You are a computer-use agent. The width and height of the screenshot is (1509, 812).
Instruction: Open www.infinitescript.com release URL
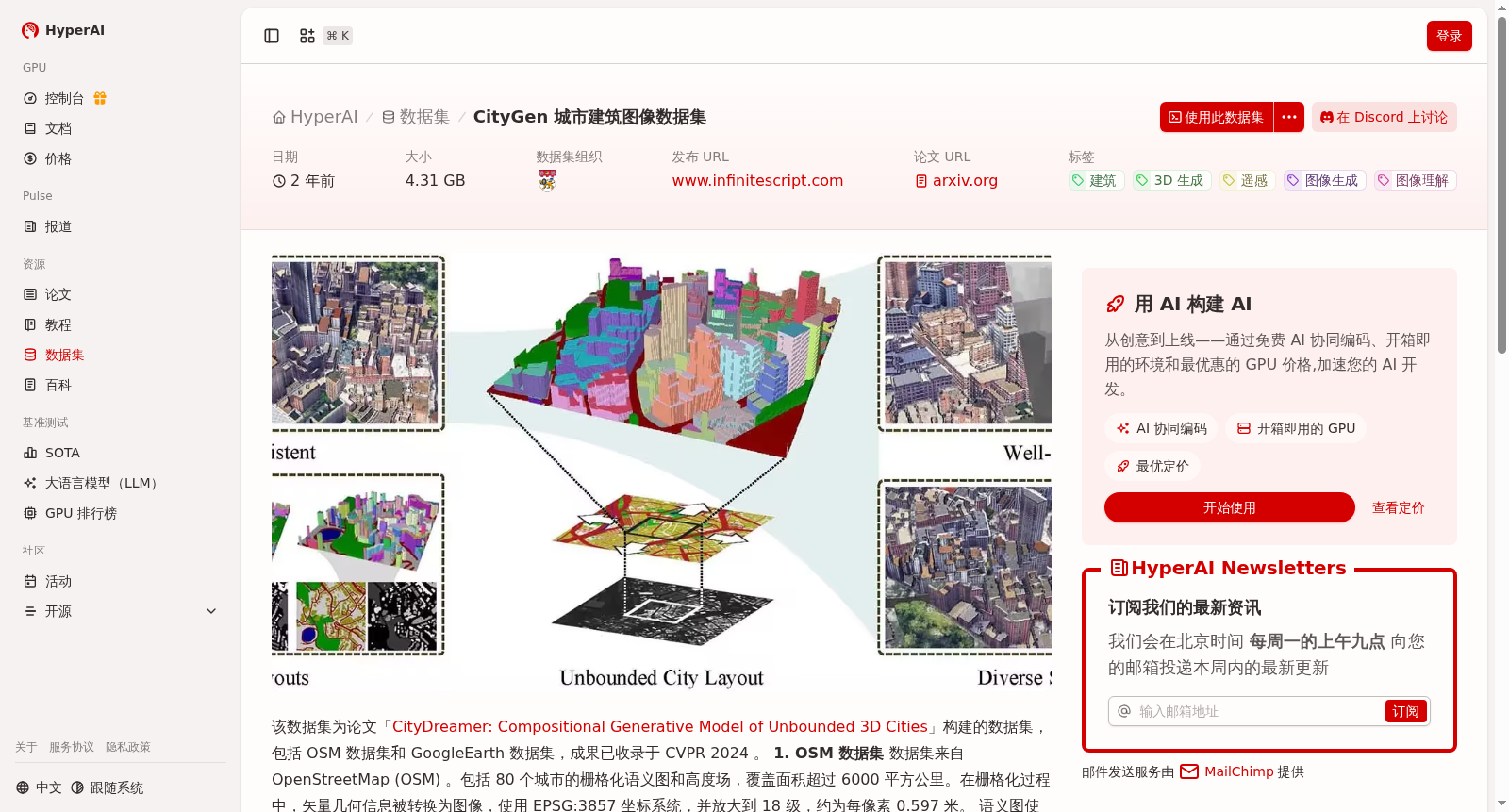click(757, 180)
